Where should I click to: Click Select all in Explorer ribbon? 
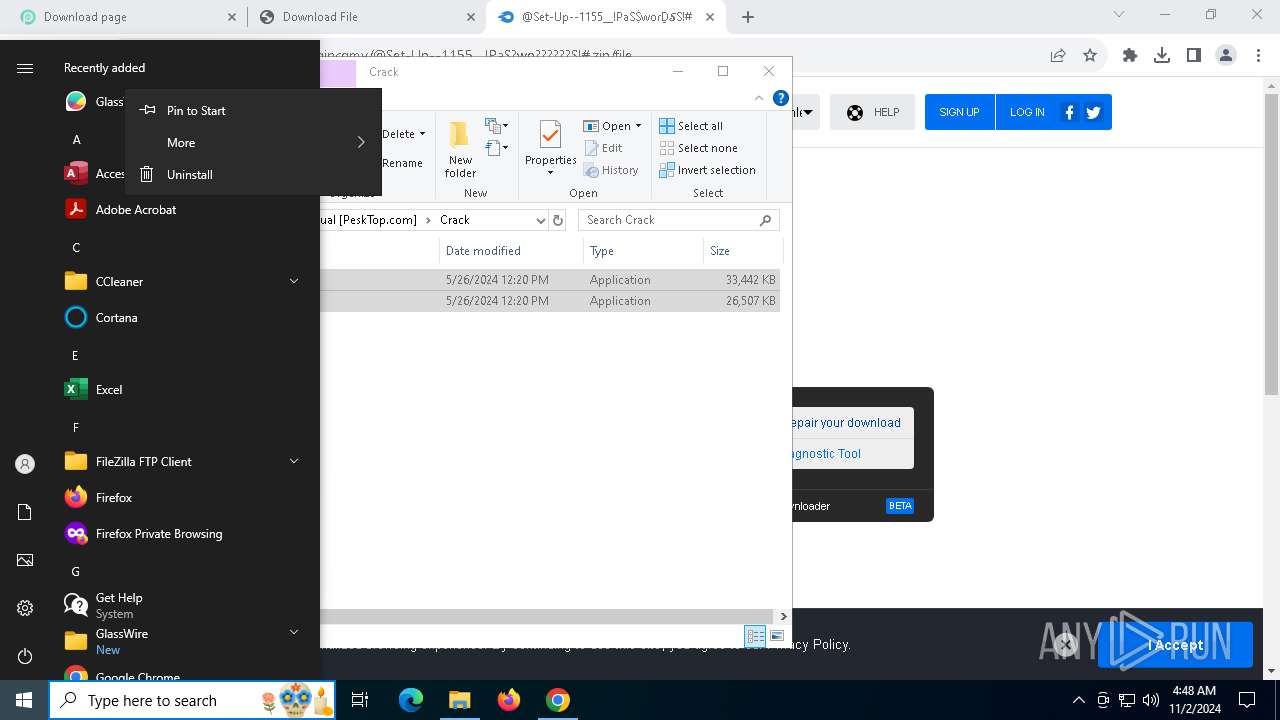691,126
